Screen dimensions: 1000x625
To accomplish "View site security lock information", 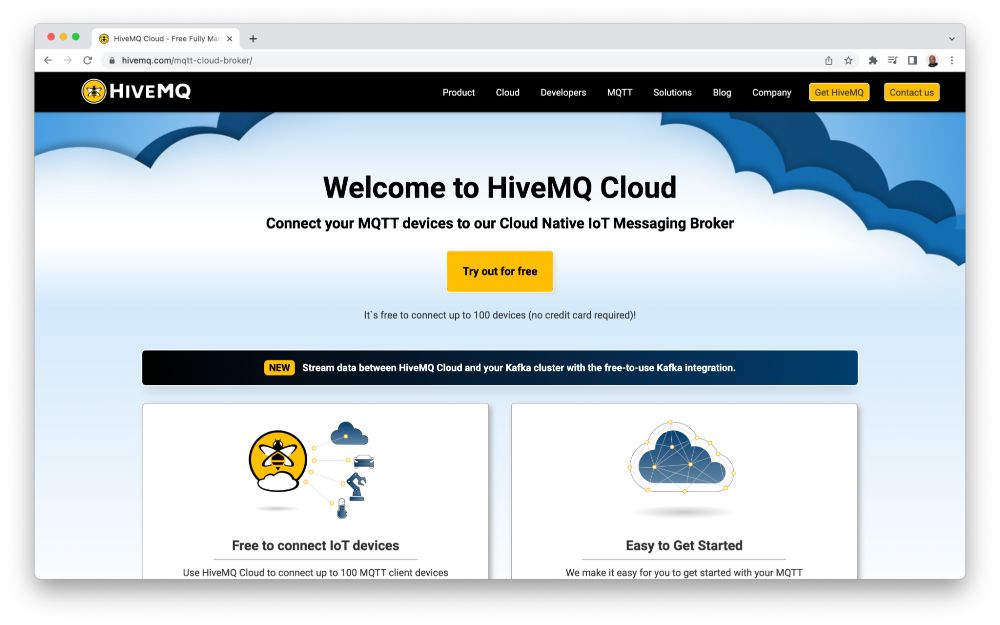I will coord(112,61).
